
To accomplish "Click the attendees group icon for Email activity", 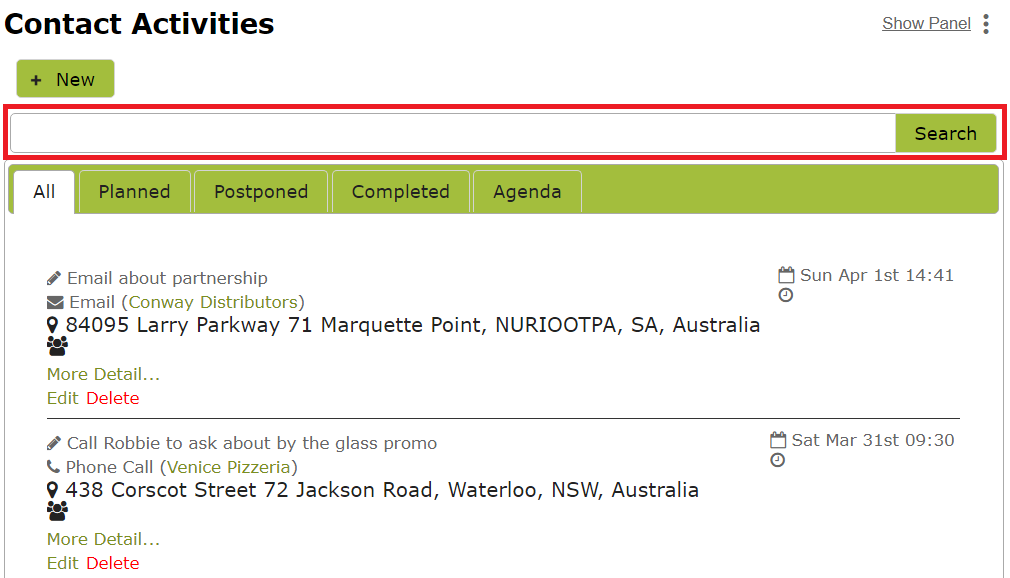I will [x=57, y=347].
